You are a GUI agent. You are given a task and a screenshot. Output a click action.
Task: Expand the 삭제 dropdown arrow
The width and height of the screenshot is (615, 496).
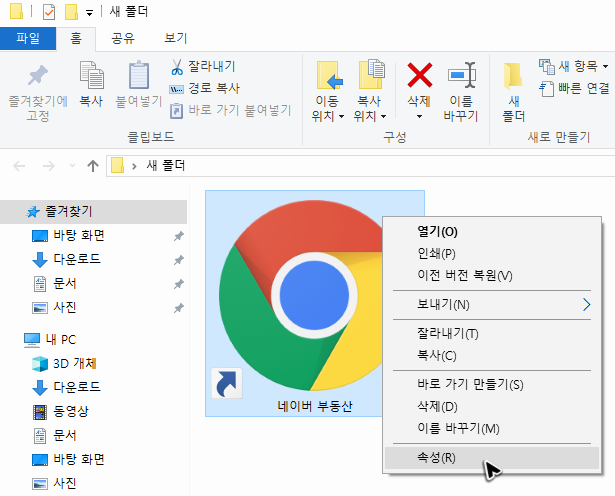pos(419,116)
